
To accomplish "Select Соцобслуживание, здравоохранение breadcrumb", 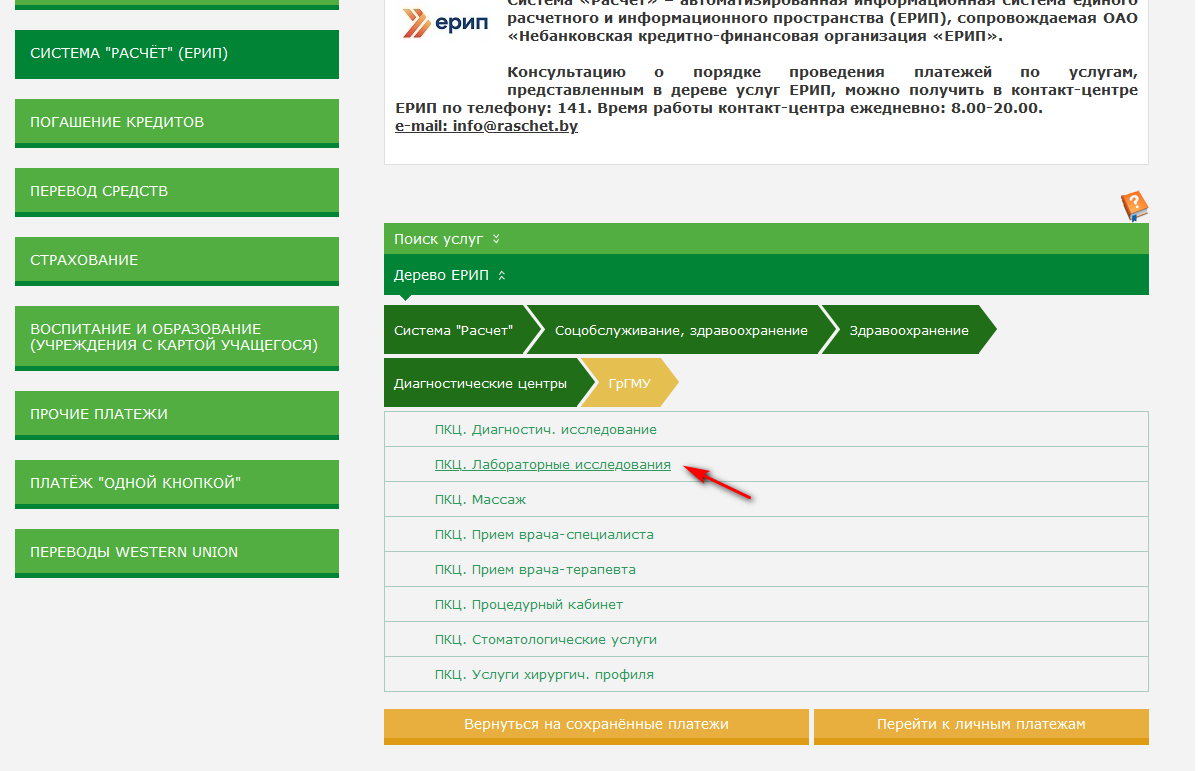I will [x=680, y=330].
